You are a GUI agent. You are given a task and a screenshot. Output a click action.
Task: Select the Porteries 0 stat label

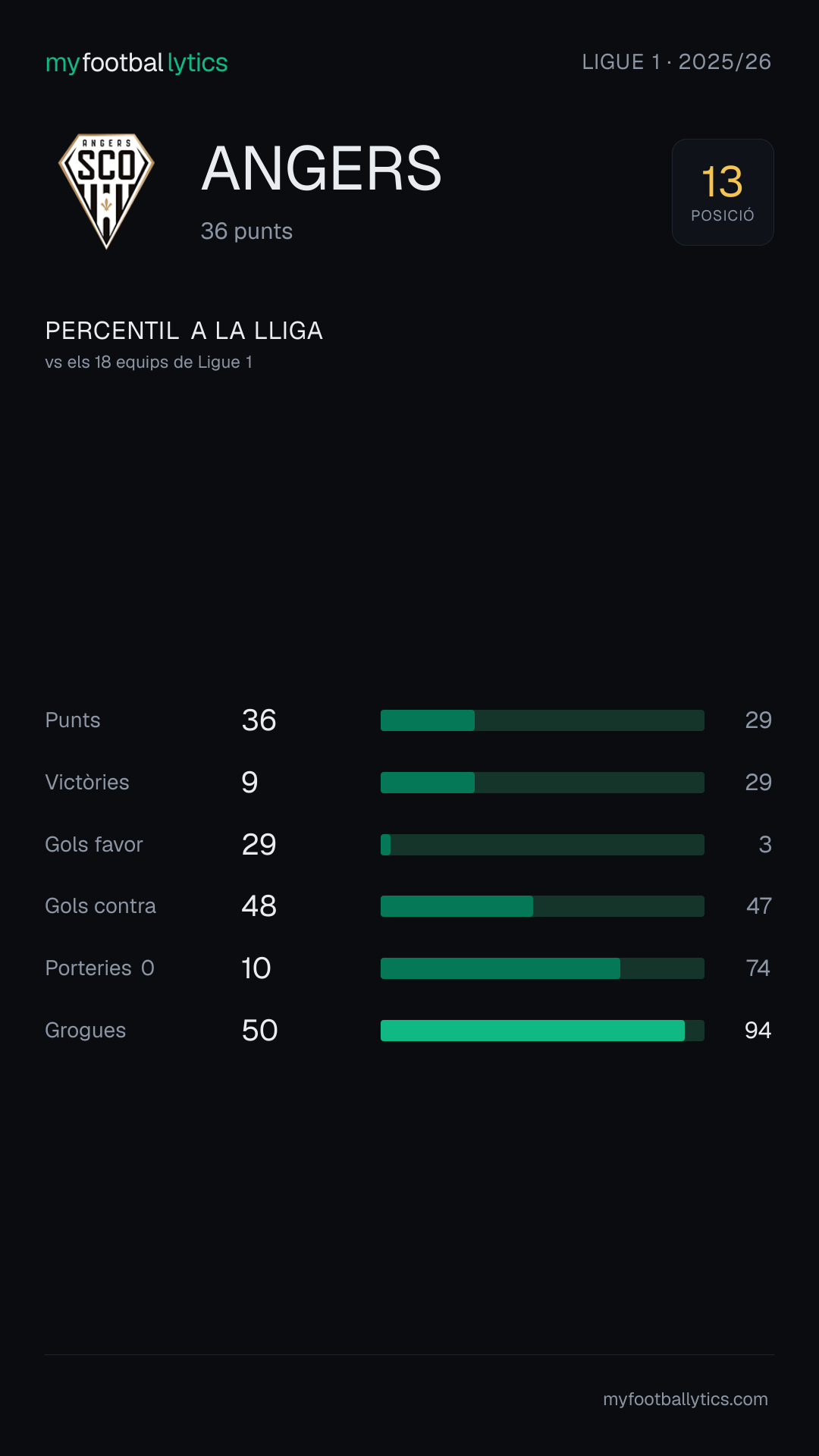tap(100, 968)
